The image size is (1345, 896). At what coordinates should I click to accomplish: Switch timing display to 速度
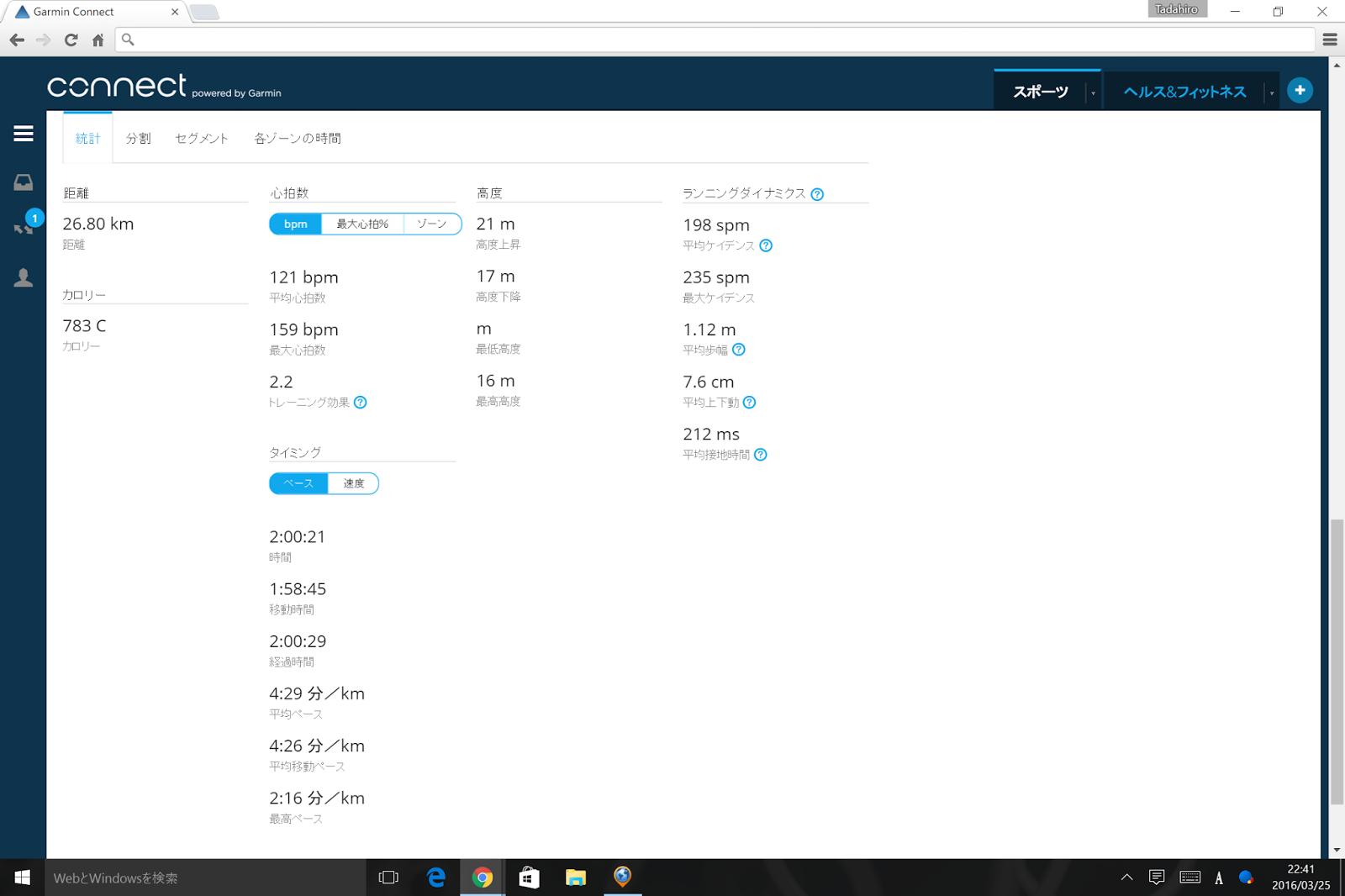coord(353,483)
